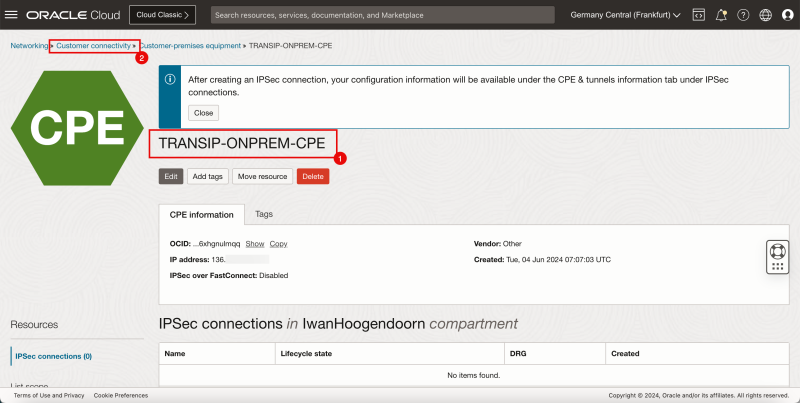Click the Move resource button
The height and width of the screenshot is (403, 800).
coord(263,176)
